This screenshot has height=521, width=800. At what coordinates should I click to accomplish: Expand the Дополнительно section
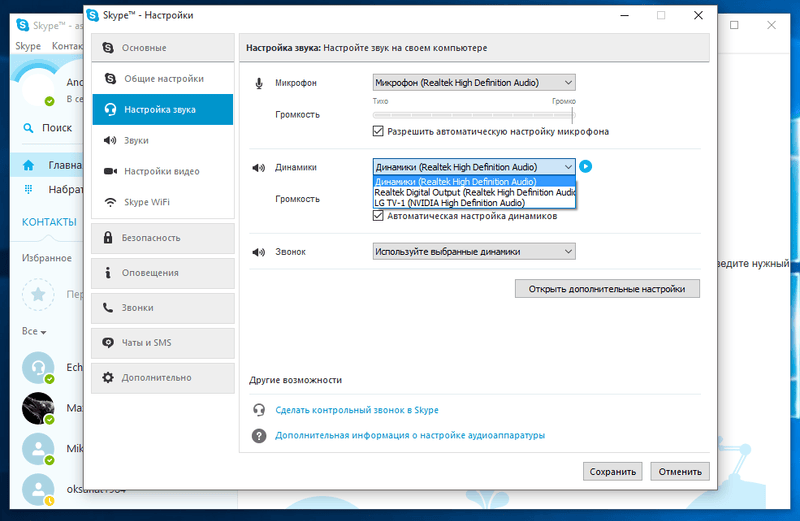click(163, 378)
